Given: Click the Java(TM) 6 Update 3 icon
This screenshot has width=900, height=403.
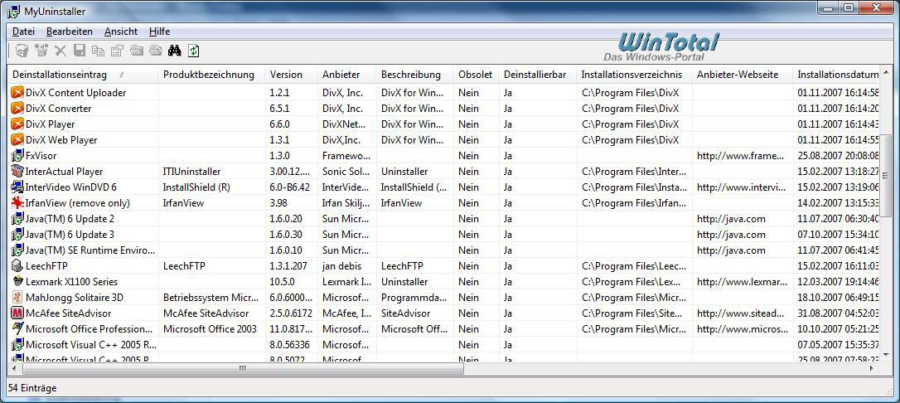Looking at the screenshot, I should [17, 234].
